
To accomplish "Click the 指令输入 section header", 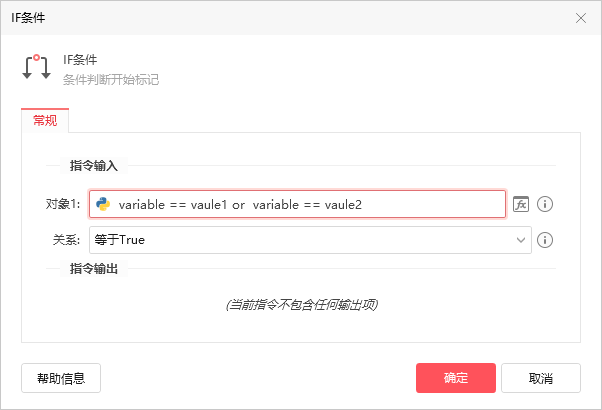I will [93, 165].
